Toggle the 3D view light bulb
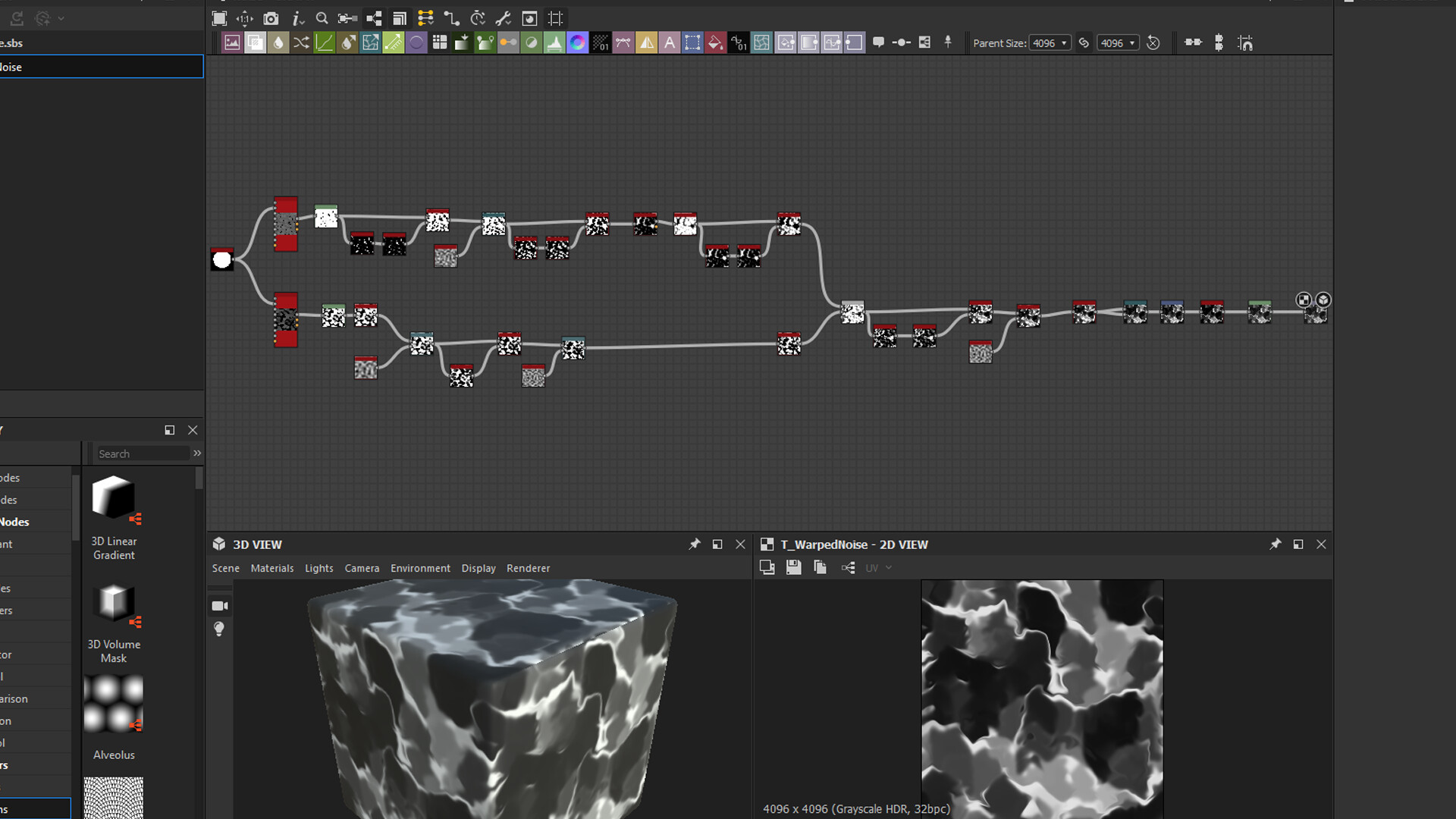This screenshot has width=1456, height=819. pos(219,629)
